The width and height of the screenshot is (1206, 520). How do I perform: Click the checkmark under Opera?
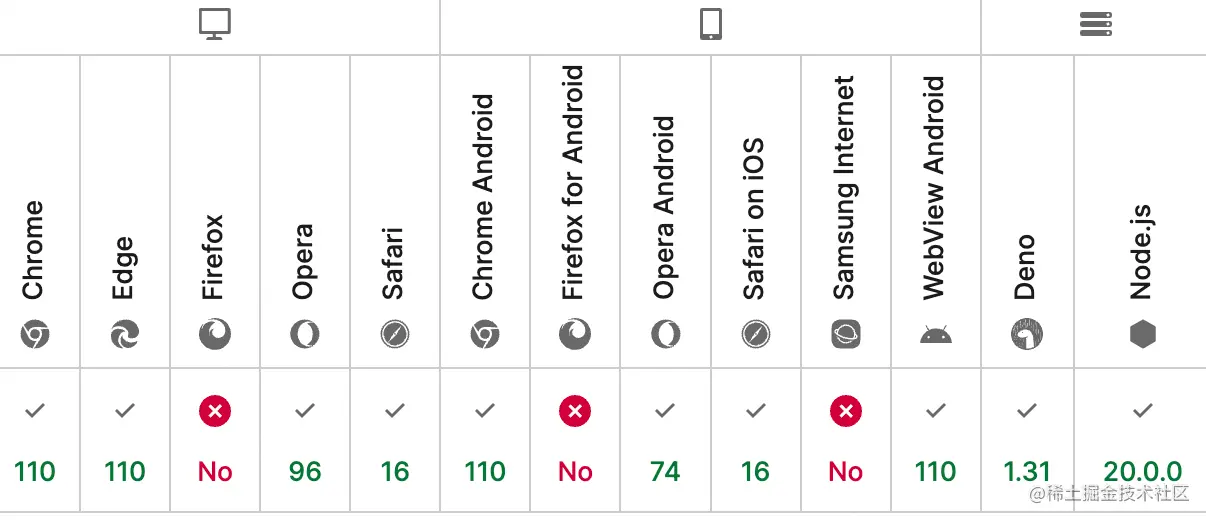pyautogui.click(x=305, y=410)
